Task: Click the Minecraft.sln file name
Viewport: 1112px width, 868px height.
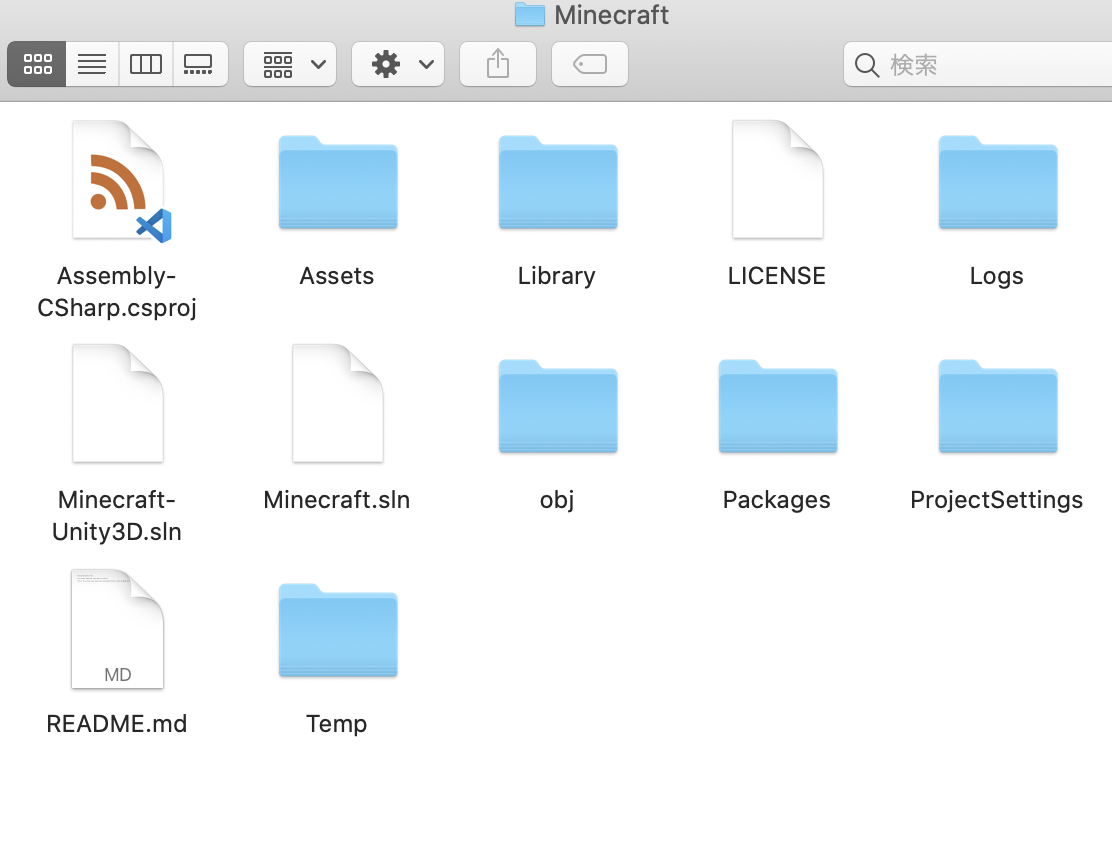Action: (x=337, y=500)
